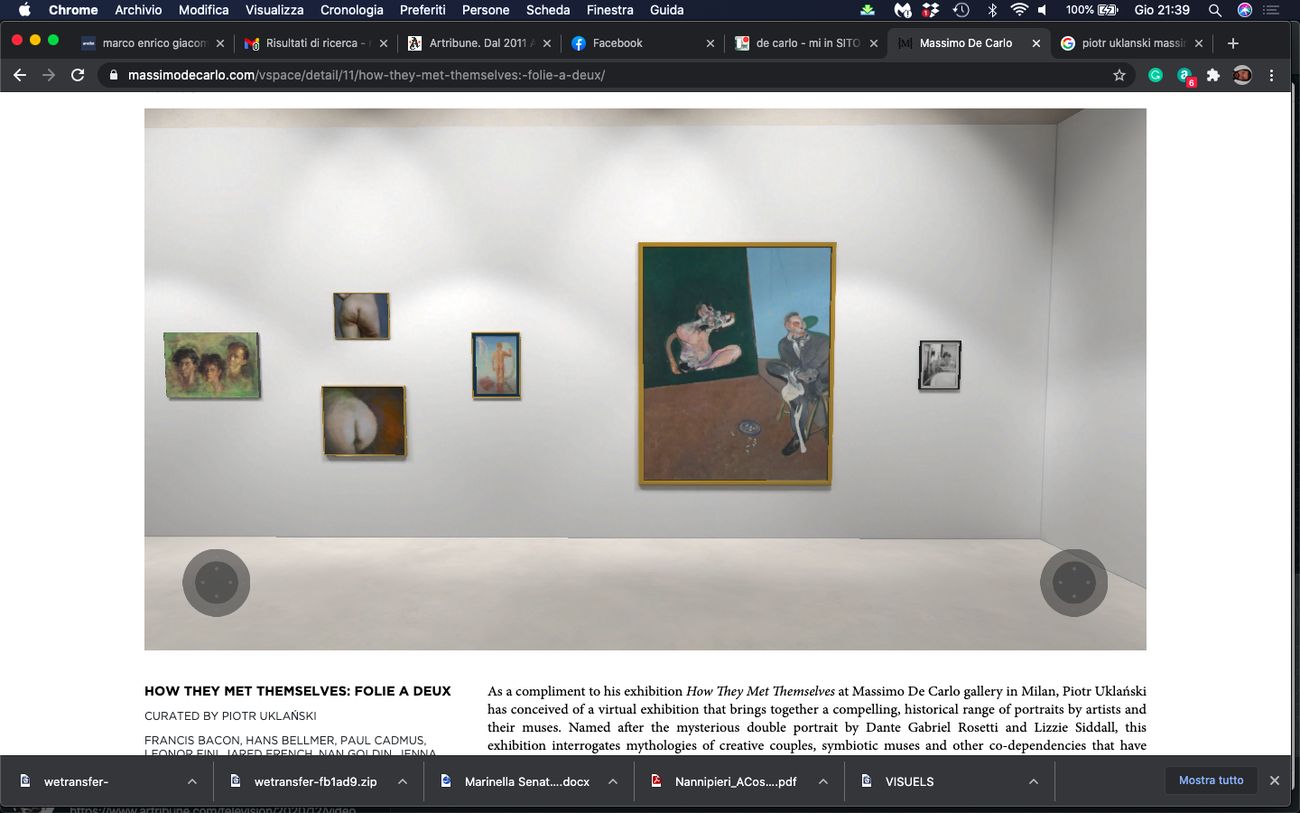Click the small black-framed photograph on wall

click(940, 365)
